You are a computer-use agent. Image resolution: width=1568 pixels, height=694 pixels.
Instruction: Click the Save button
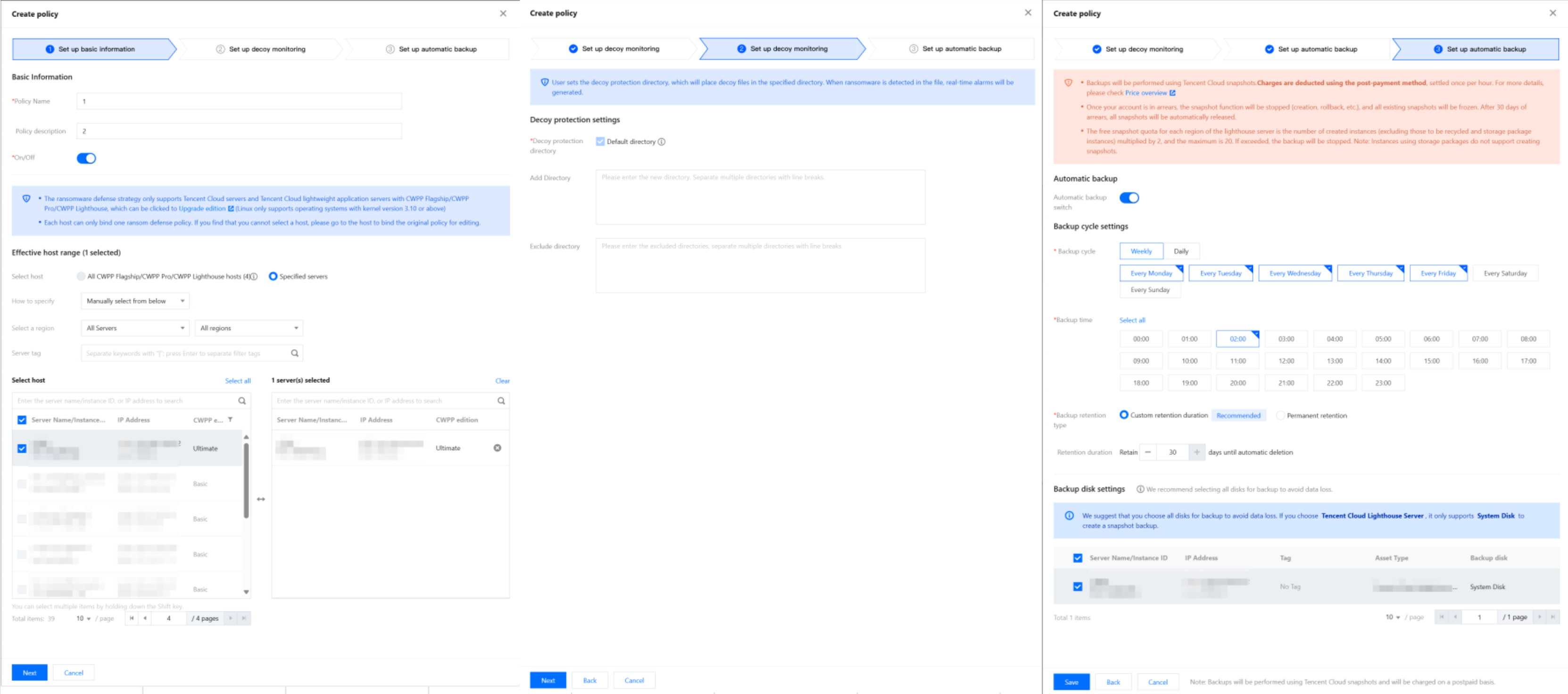point(1071,682)
